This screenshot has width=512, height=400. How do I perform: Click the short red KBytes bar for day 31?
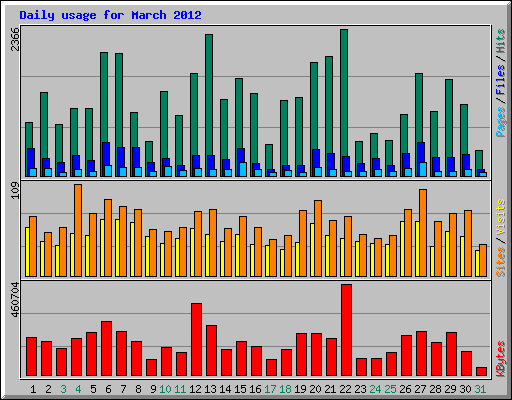481,372
